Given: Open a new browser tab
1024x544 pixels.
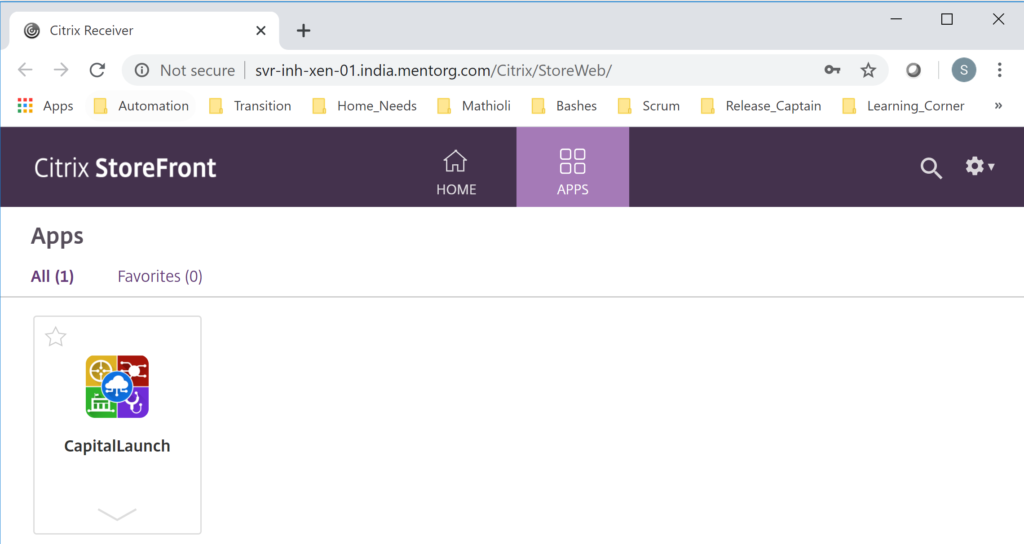Looking at the screenshot, I should (303, 30).
